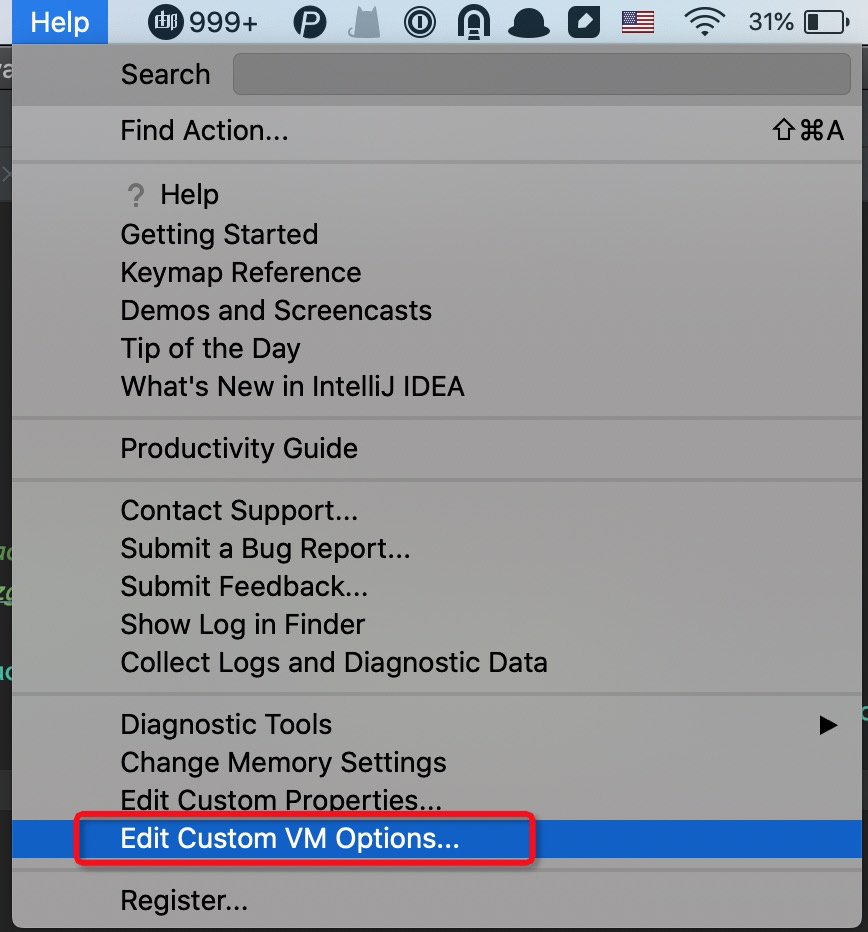
Task: Open Getting Started
Action: tap(437, 234)
